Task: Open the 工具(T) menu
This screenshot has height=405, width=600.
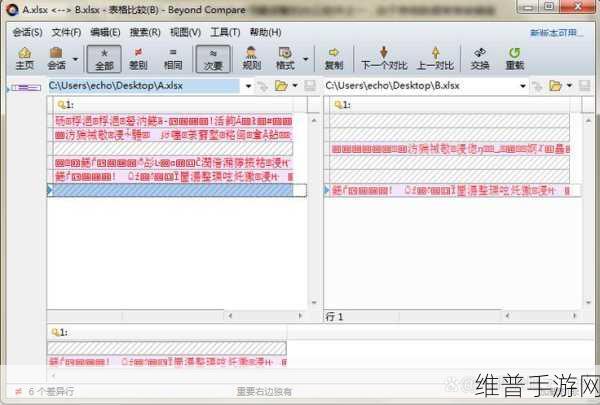Action: tap(225, 33)
